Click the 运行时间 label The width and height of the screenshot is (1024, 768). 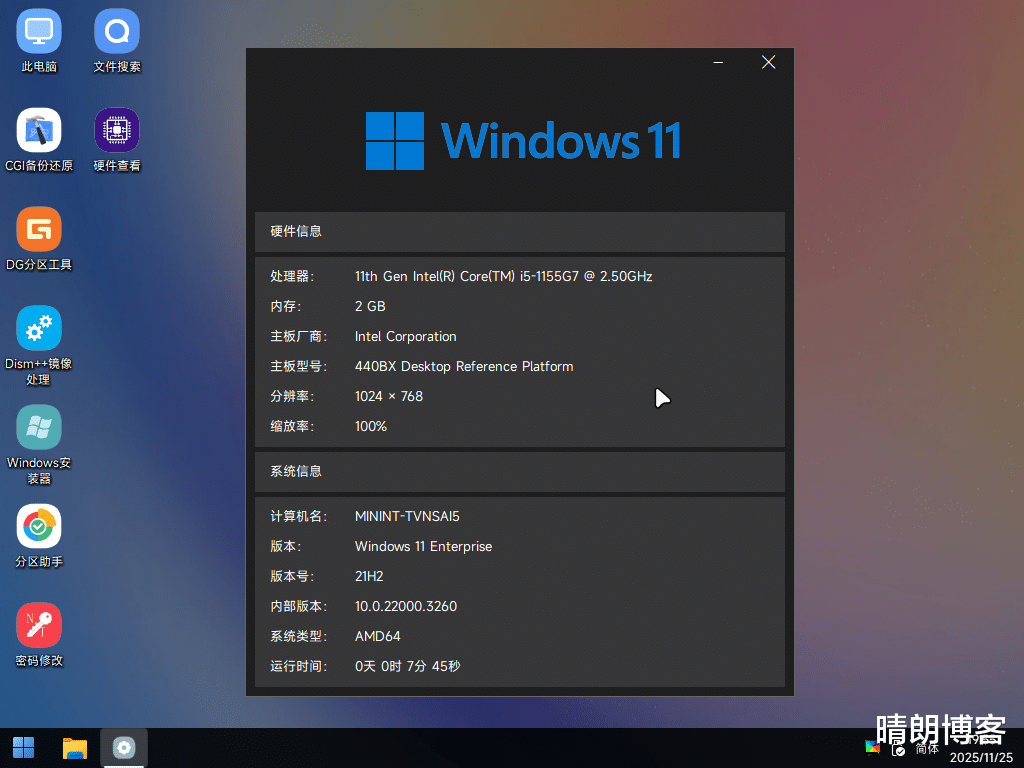point(298,666)
